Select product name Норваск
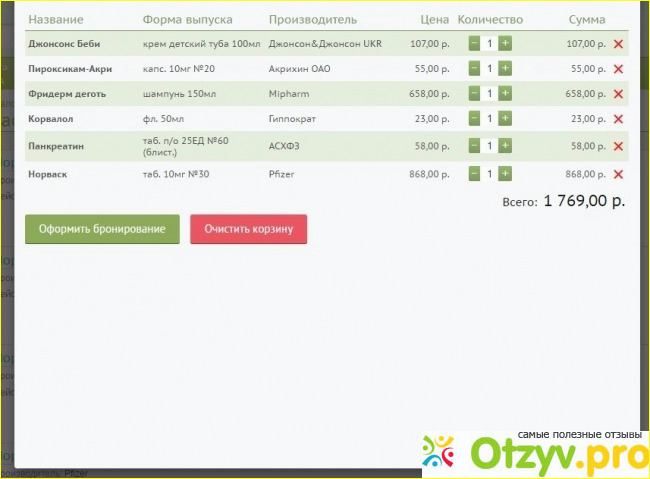 [x=48, y=174]
